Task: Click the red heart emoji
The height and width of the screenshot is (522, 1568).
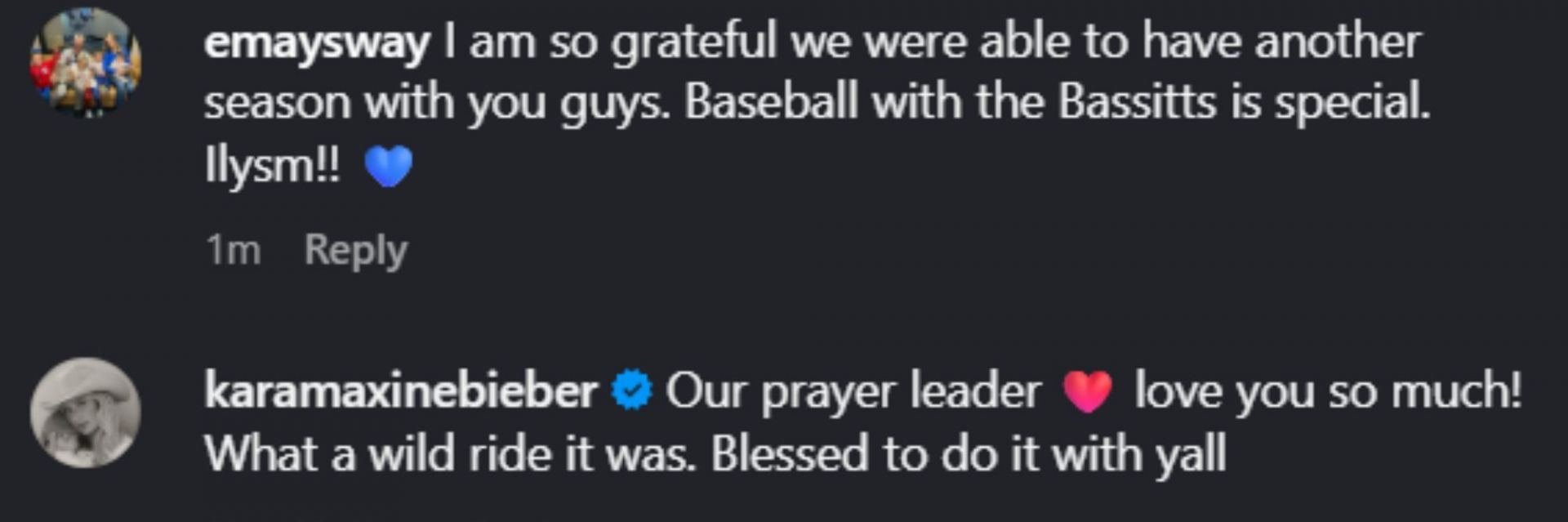Action: pos(1088,392)
